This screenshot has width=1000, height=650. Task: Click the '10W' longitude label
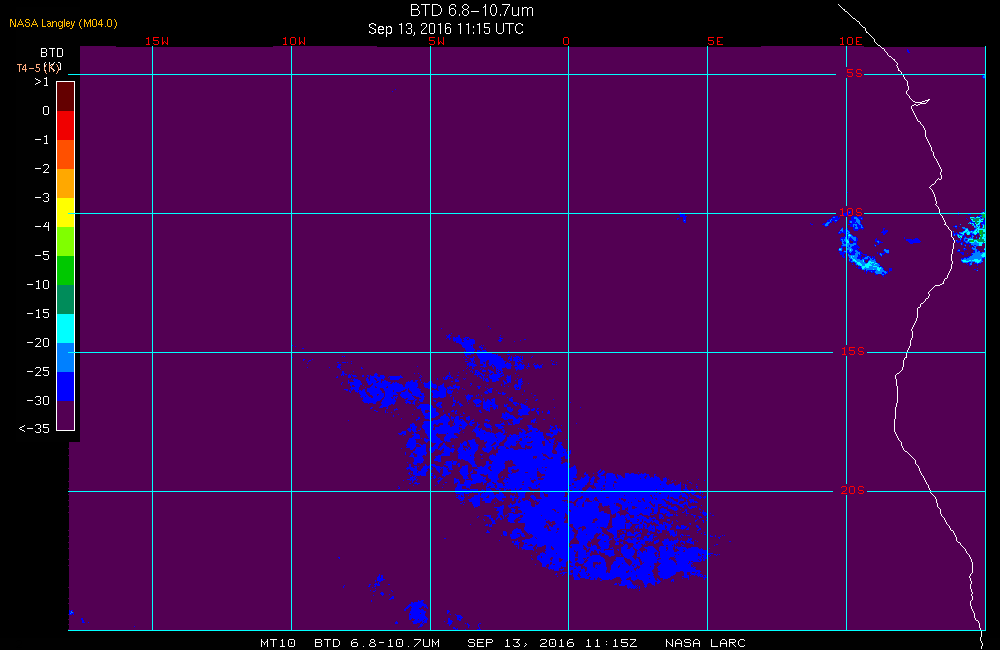click(x=293, y=41)
